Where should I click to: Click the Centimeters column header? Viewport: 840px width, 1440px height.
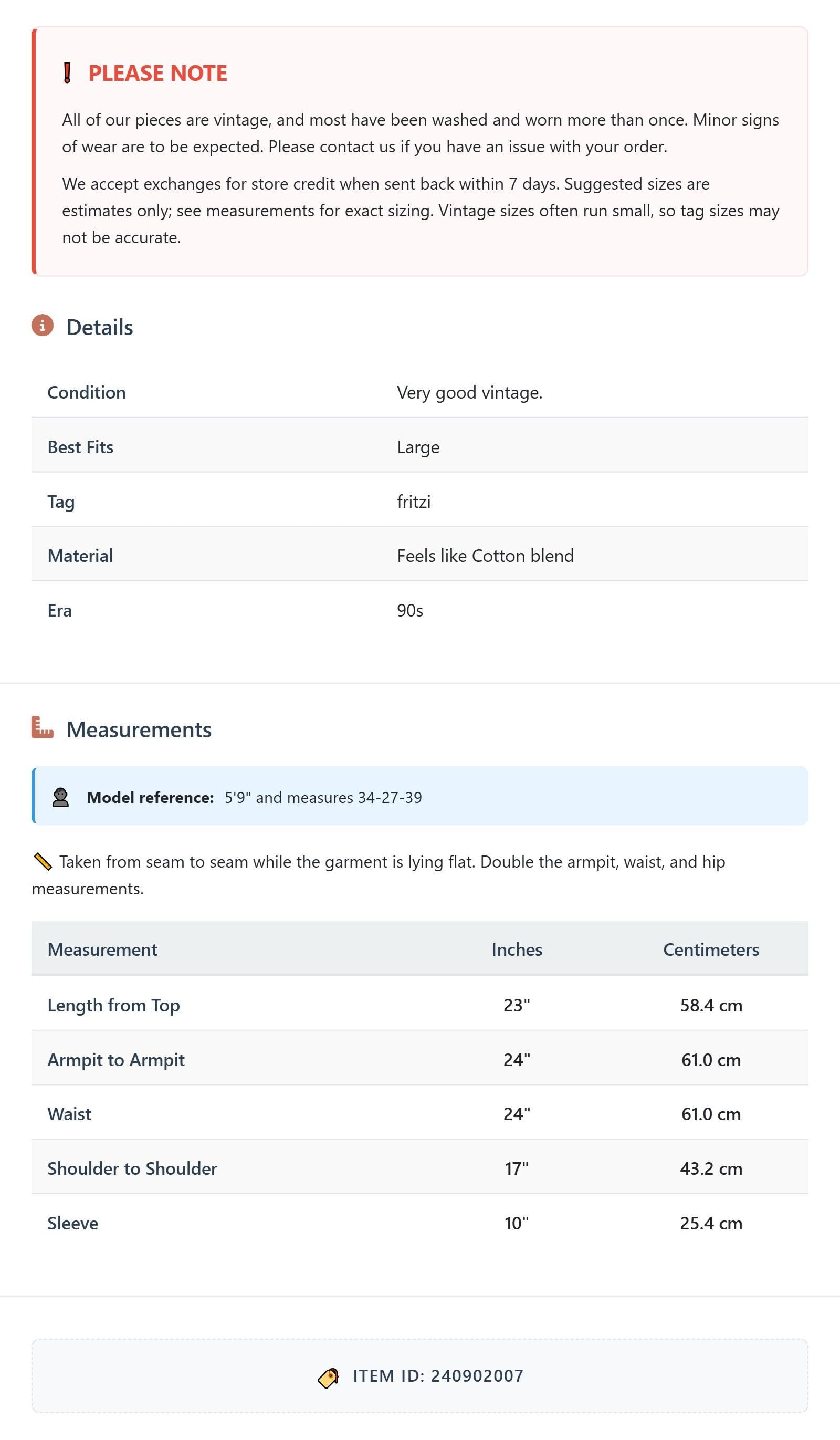pyautogui.click(x=711, y=949)
